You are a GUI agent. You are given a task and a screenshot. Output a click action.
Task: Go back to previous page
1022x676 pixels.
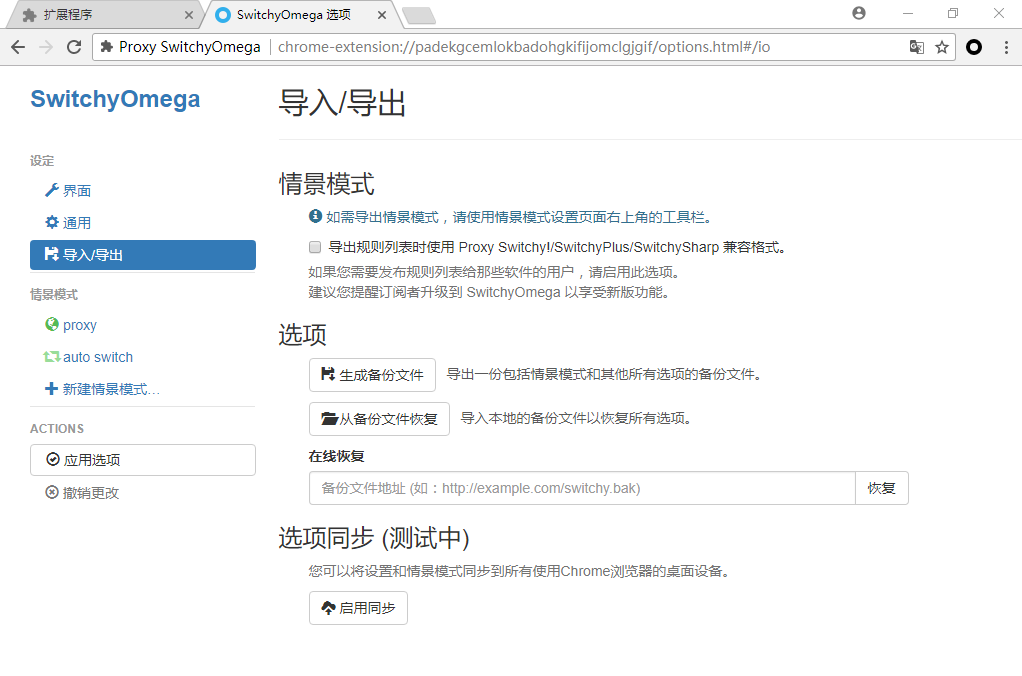click(18, 47)
